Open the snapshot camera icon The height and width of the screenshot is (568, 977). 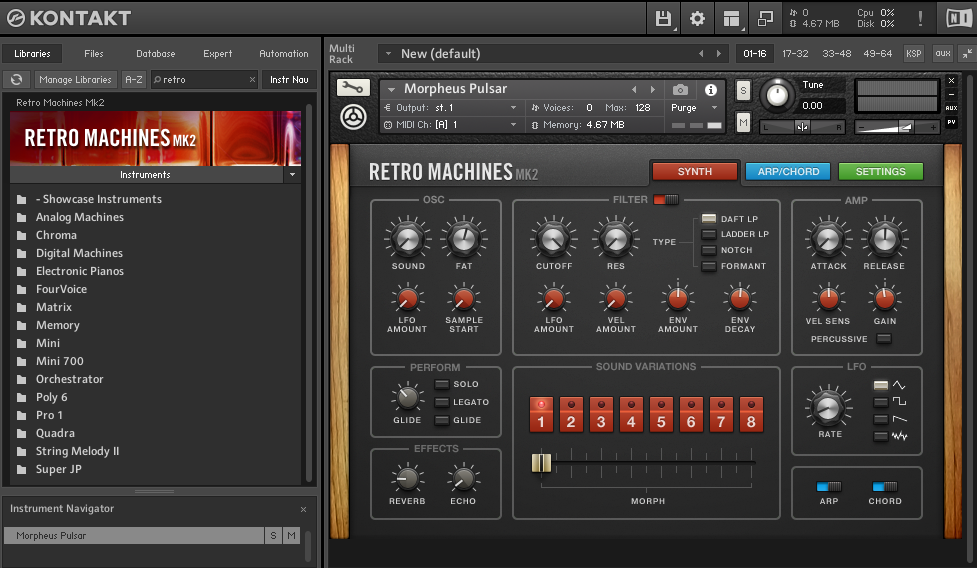click(680, 90)
